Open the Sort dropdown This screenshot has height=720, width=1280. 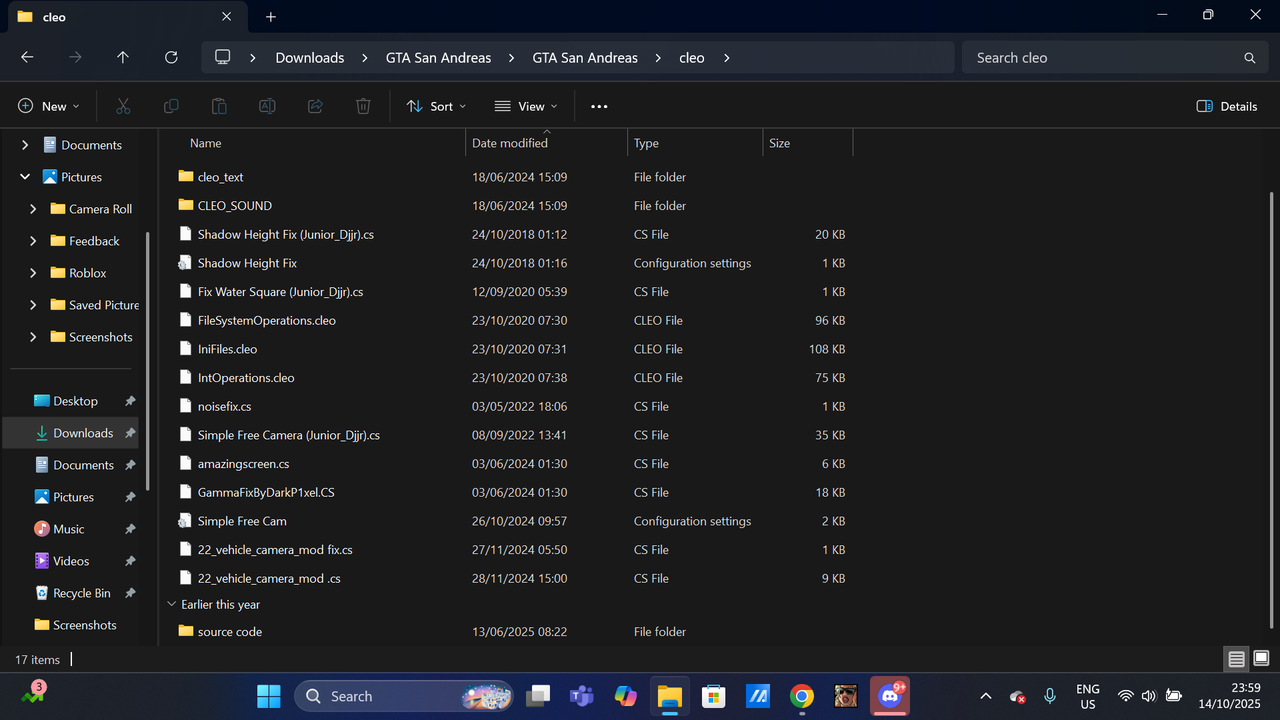pos(436,106)
